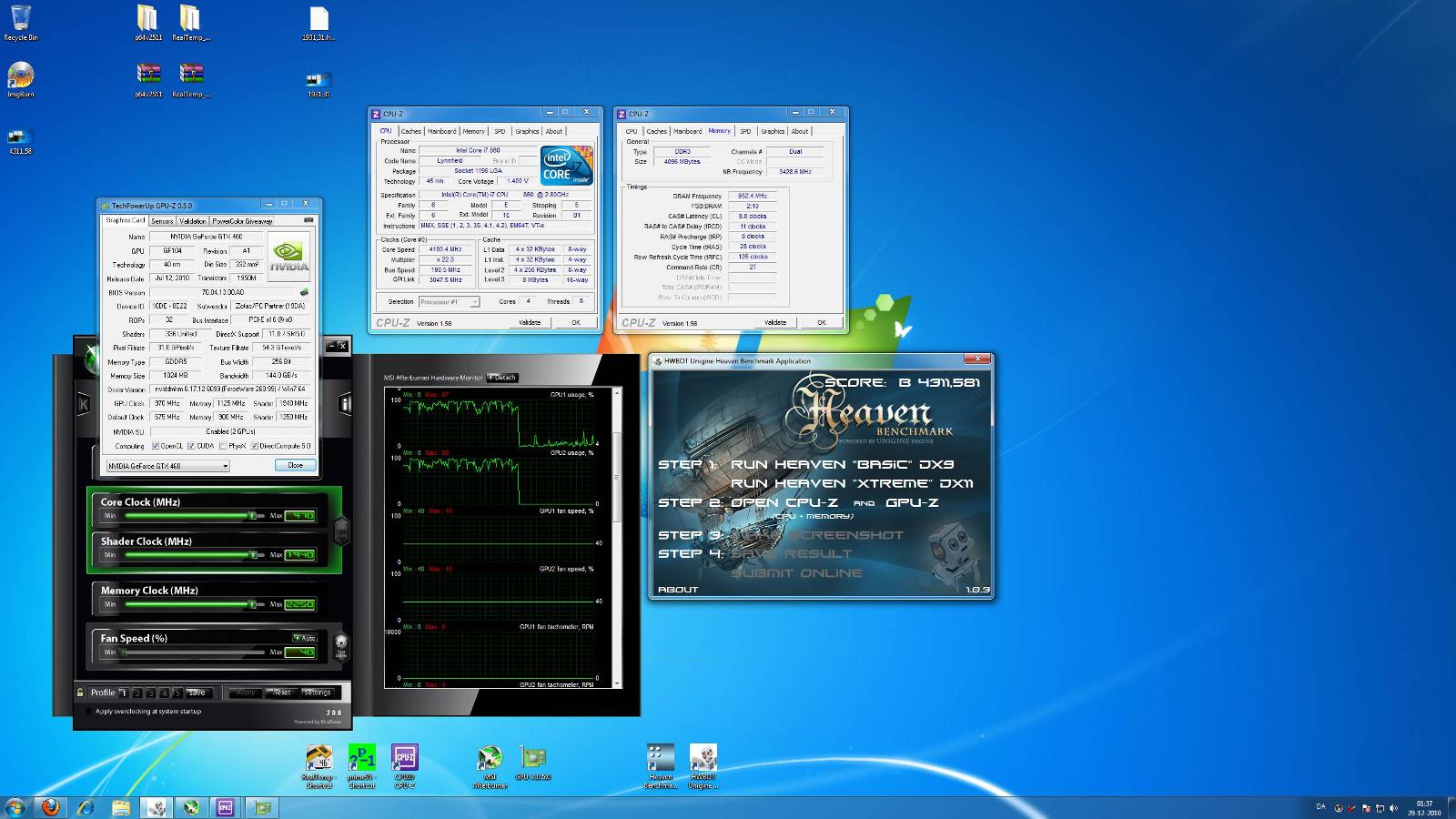Toggle the PhysX checkbox in GPU-Z
Image resolution: width=1456 pixels, height=819 pixels.
tap(223, 446)
